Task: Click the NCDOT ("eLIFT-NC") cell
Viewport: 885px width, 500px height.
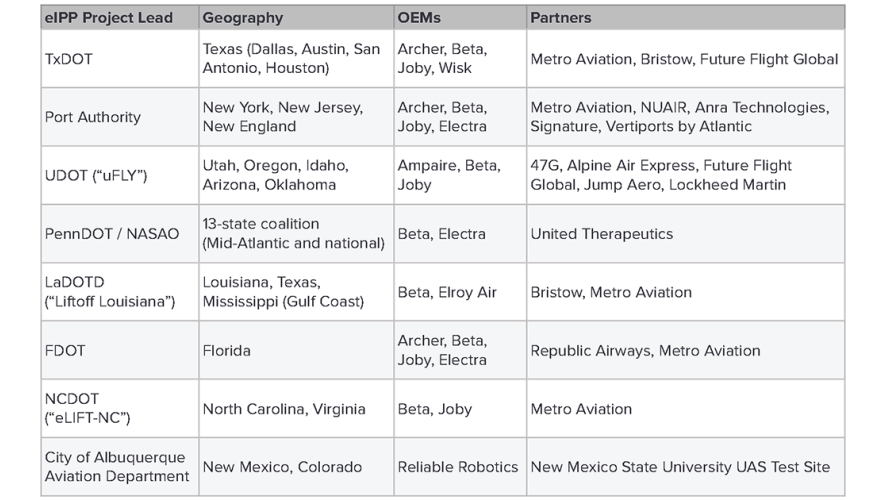Action: [x=88, y=409]
